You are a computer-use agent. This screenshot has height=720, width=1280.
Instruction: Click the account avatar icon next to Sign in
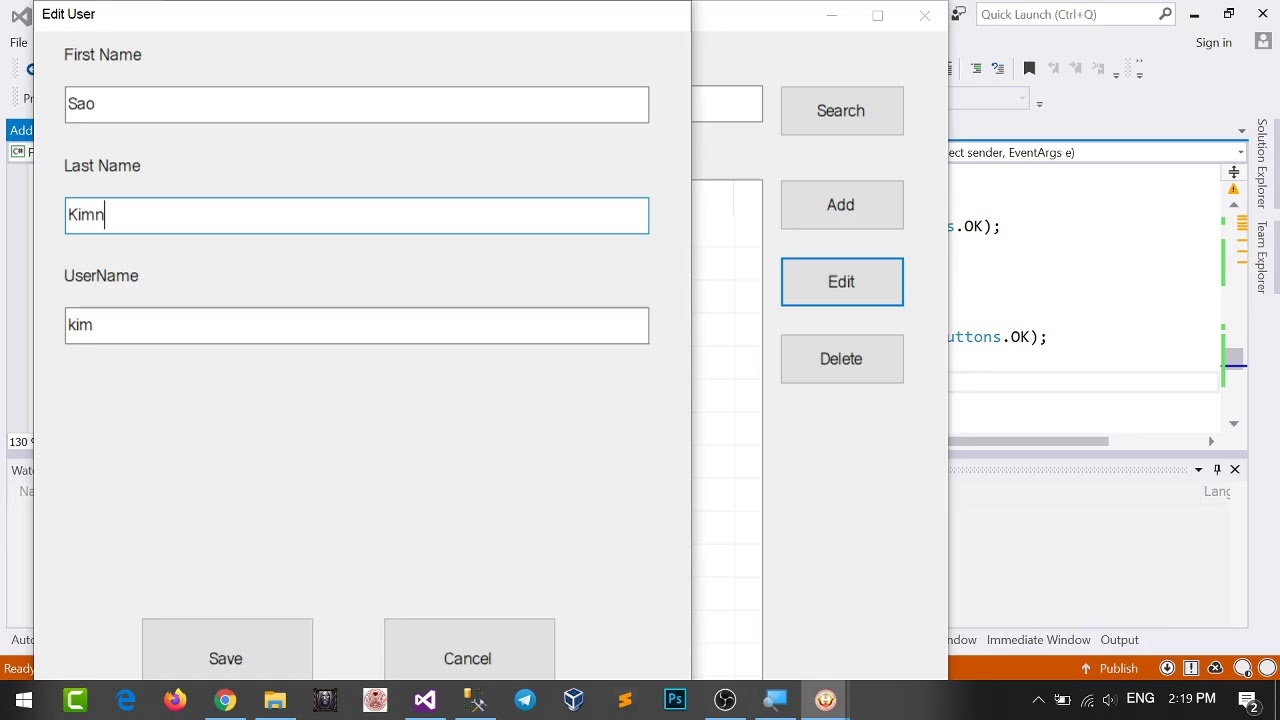[x=1263, y=42]
